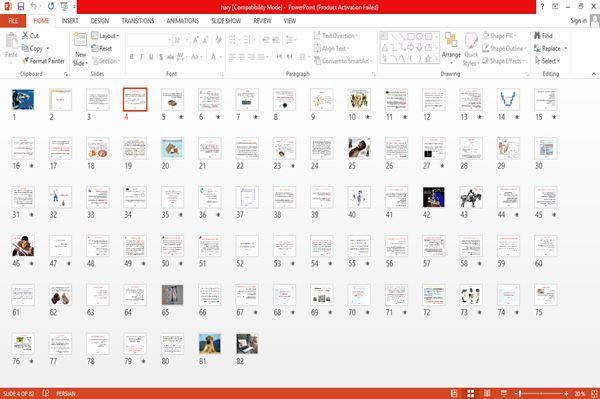This screenshot has width=600, height=399.
Task: Toggle Bold formatting
Action: (x=132, y=57)
